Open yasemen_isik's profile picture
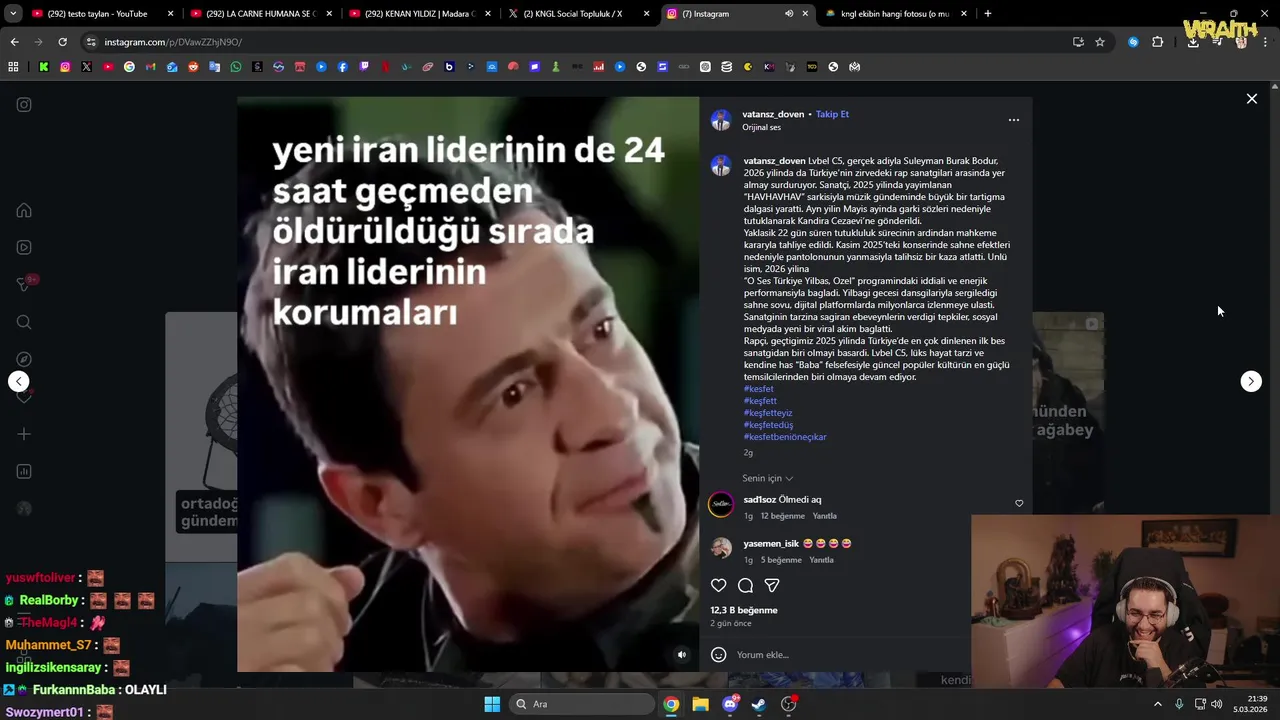 pyautogui.click(x=721, y=547)
